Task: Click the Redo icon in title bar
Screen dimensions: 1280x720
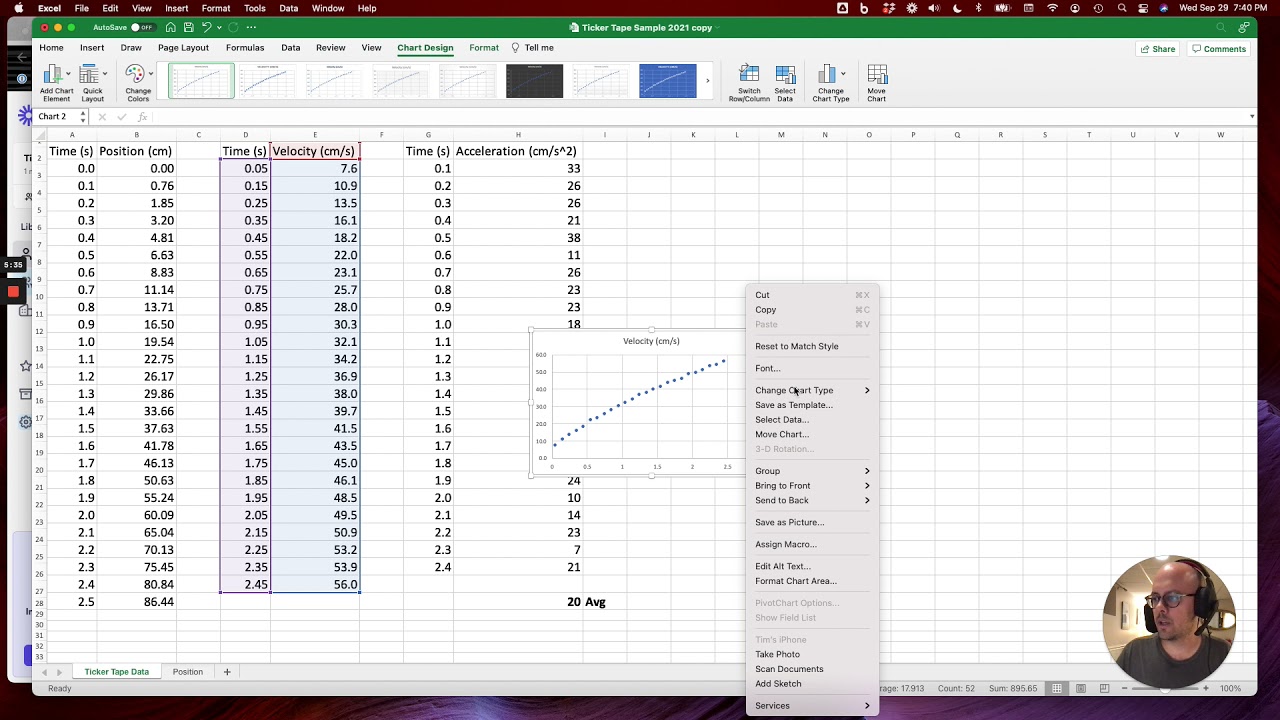Action: (233, 27)
